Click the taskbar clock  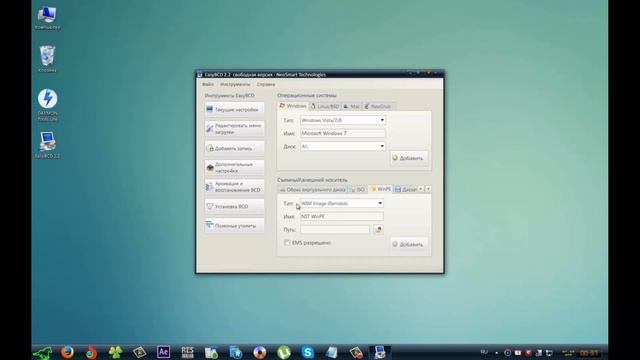pos(589,353)
